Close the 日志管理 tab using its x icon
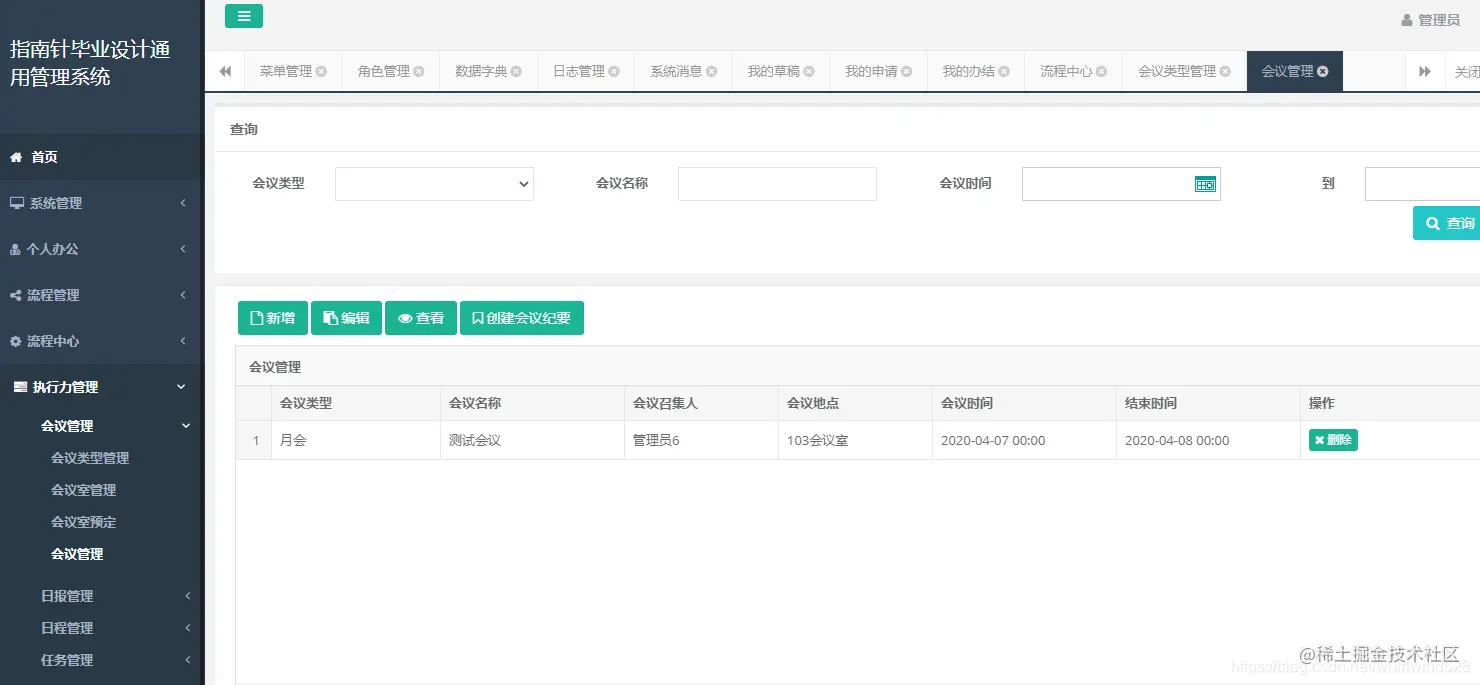The width and height of the screenshot is (1480, 685). 614,72
